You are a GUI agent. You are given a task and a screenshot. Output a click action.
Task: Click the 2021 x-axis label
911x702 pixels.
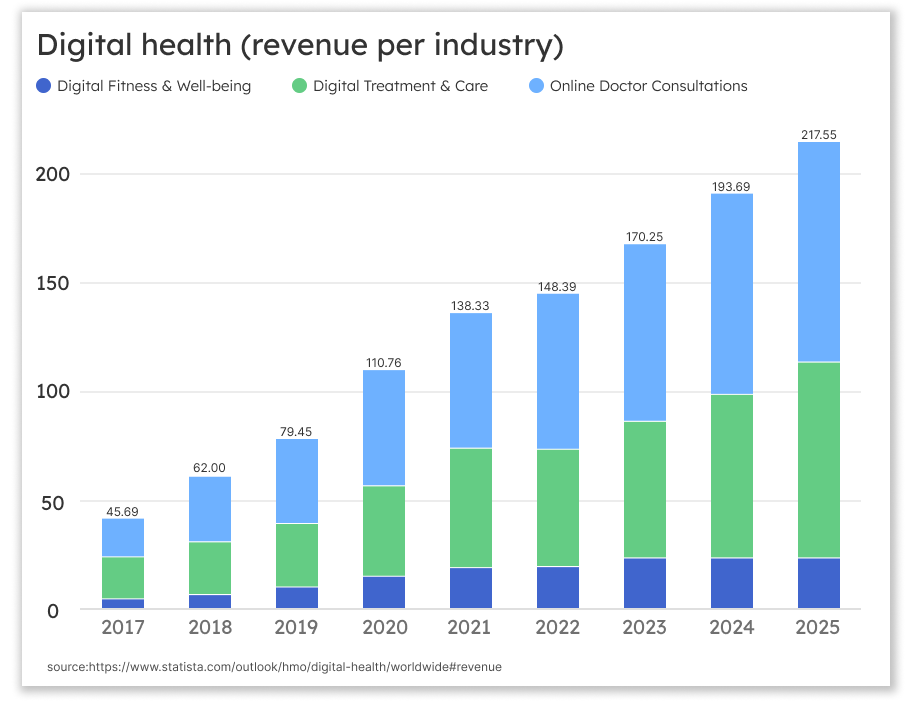click(x=469, y=628)
